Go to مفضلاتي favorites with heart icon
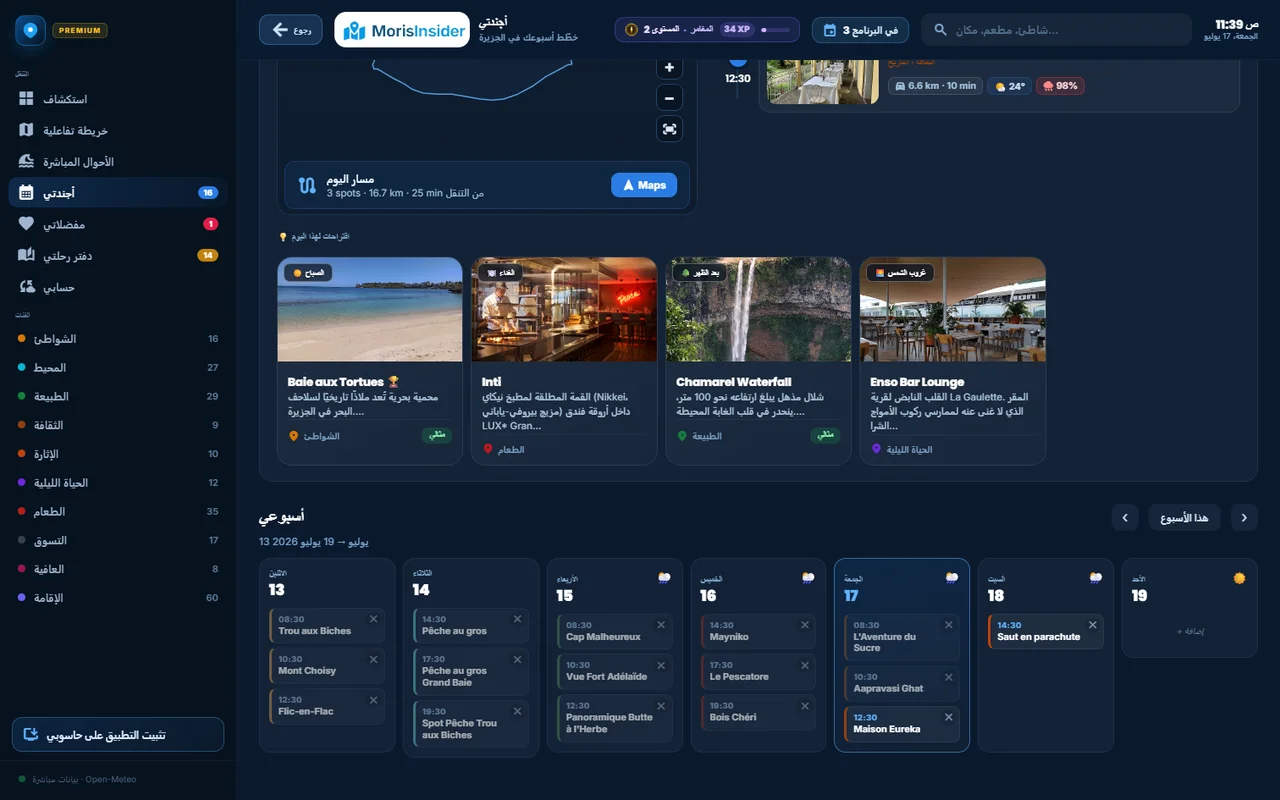The height and width of the screenshot is (800, 1280). (118, 224)
